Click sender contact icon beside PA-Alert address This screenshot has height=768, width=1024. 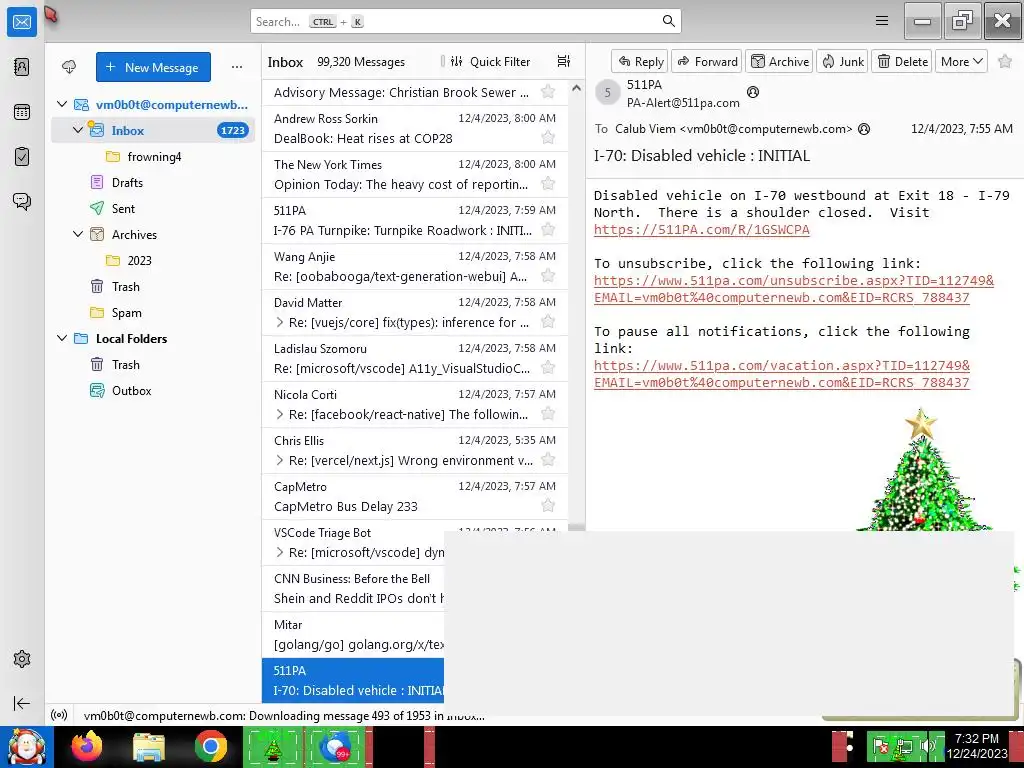pyautogui.click(x=752, y=92)
